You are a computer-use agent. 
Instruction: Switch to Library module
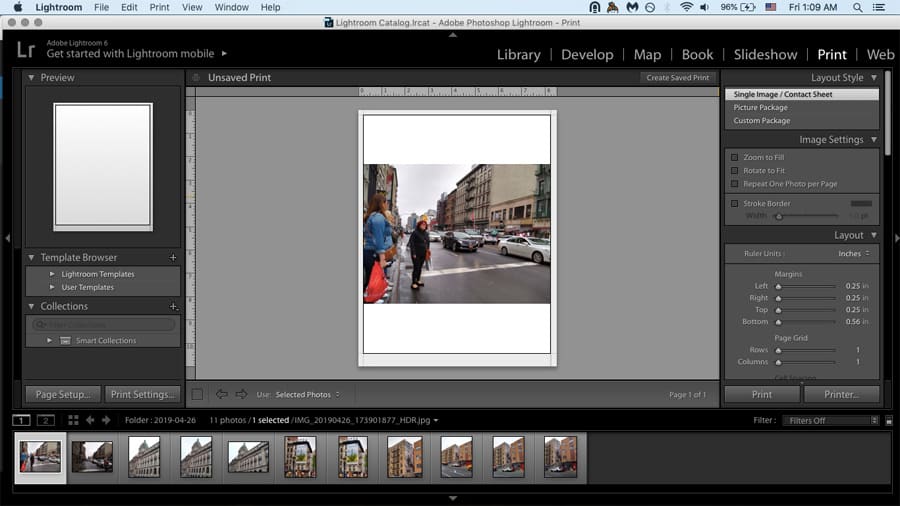(518, 55)
